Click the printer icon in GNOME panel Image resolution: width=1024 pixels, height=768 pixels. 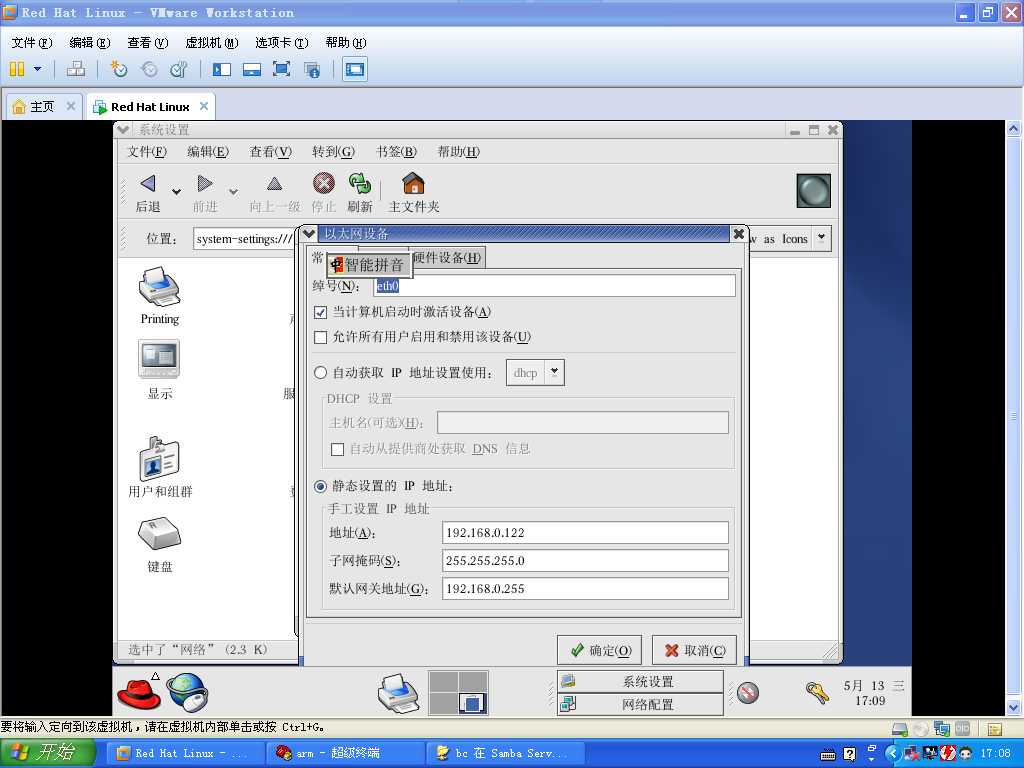pyautogui.click(x=398, y=693)
